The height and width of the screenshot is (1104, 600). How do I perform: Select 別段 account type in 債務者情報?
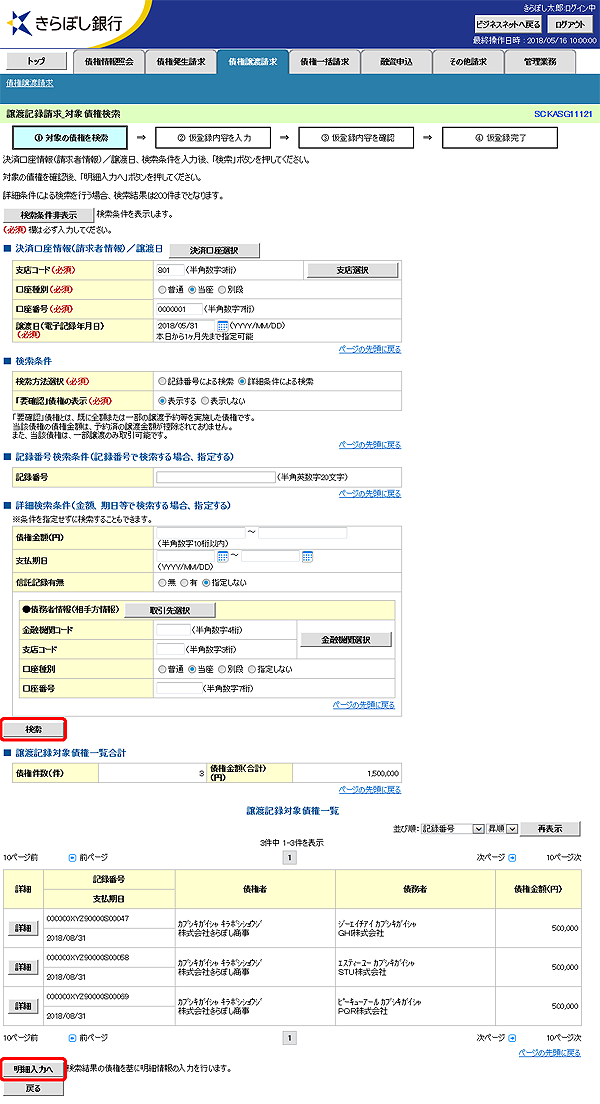click(222, 669)
